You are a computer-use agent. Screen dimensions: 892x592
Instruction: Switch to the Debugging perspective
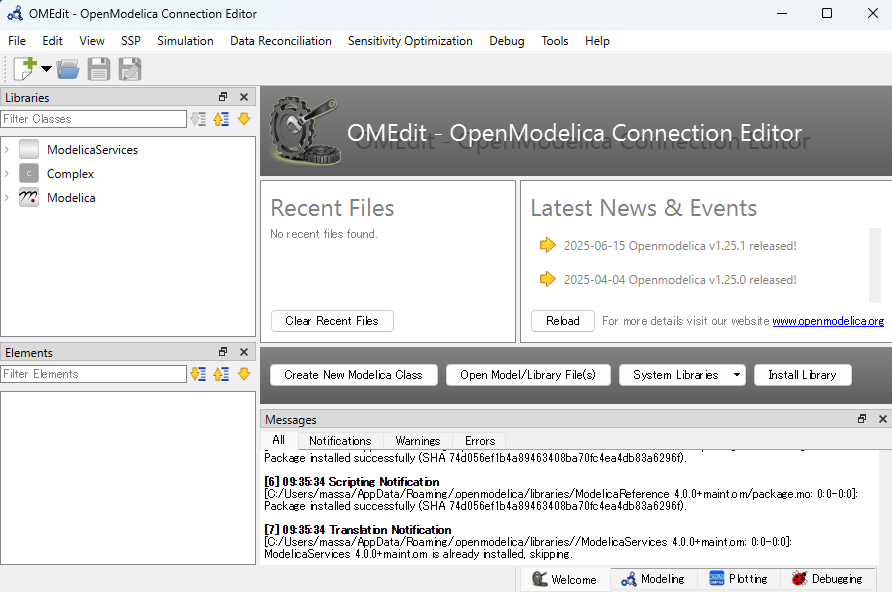pos(827,579)
